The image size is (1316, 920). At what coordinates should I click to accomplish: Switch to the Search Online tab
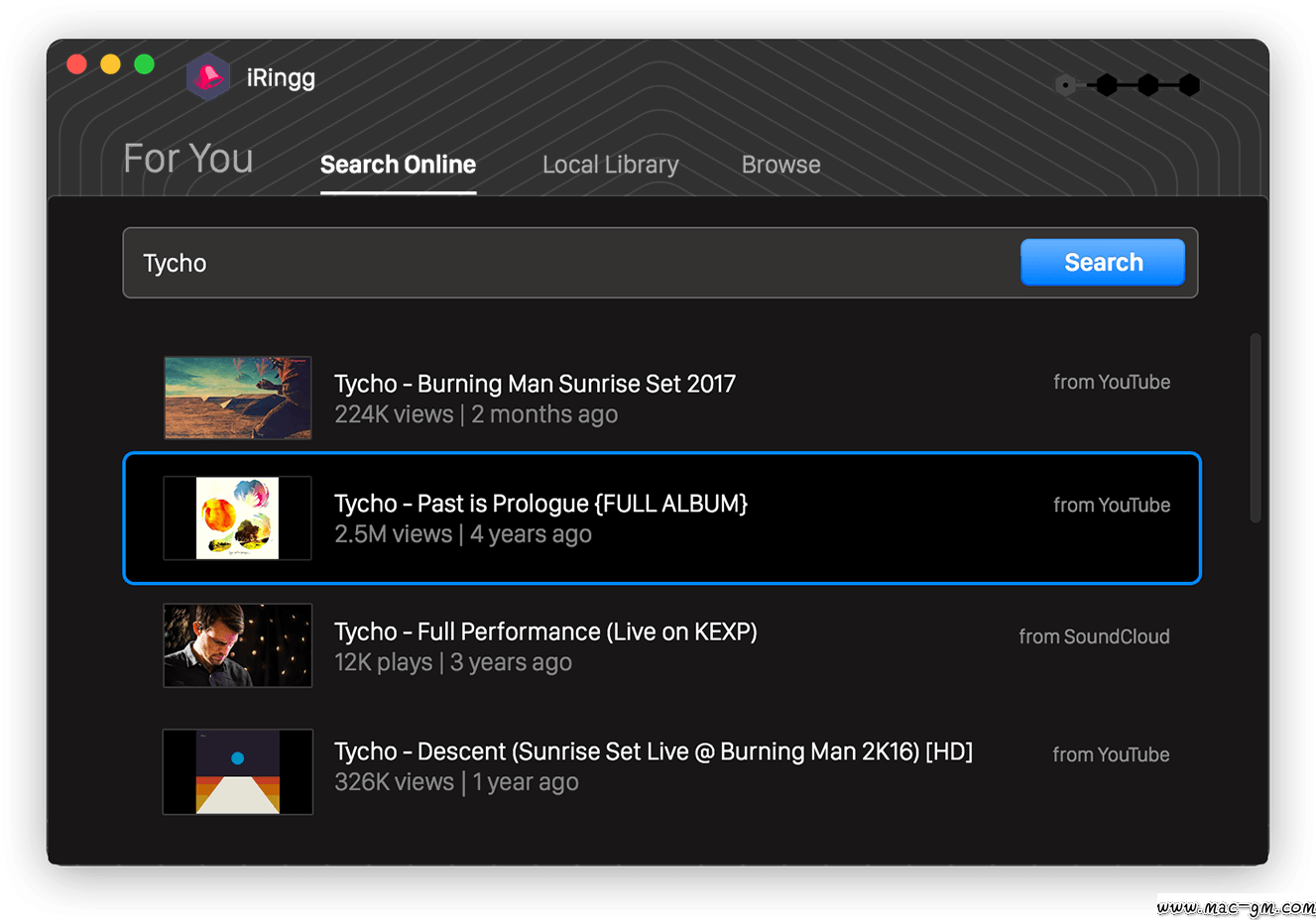[x=398, y=165]
